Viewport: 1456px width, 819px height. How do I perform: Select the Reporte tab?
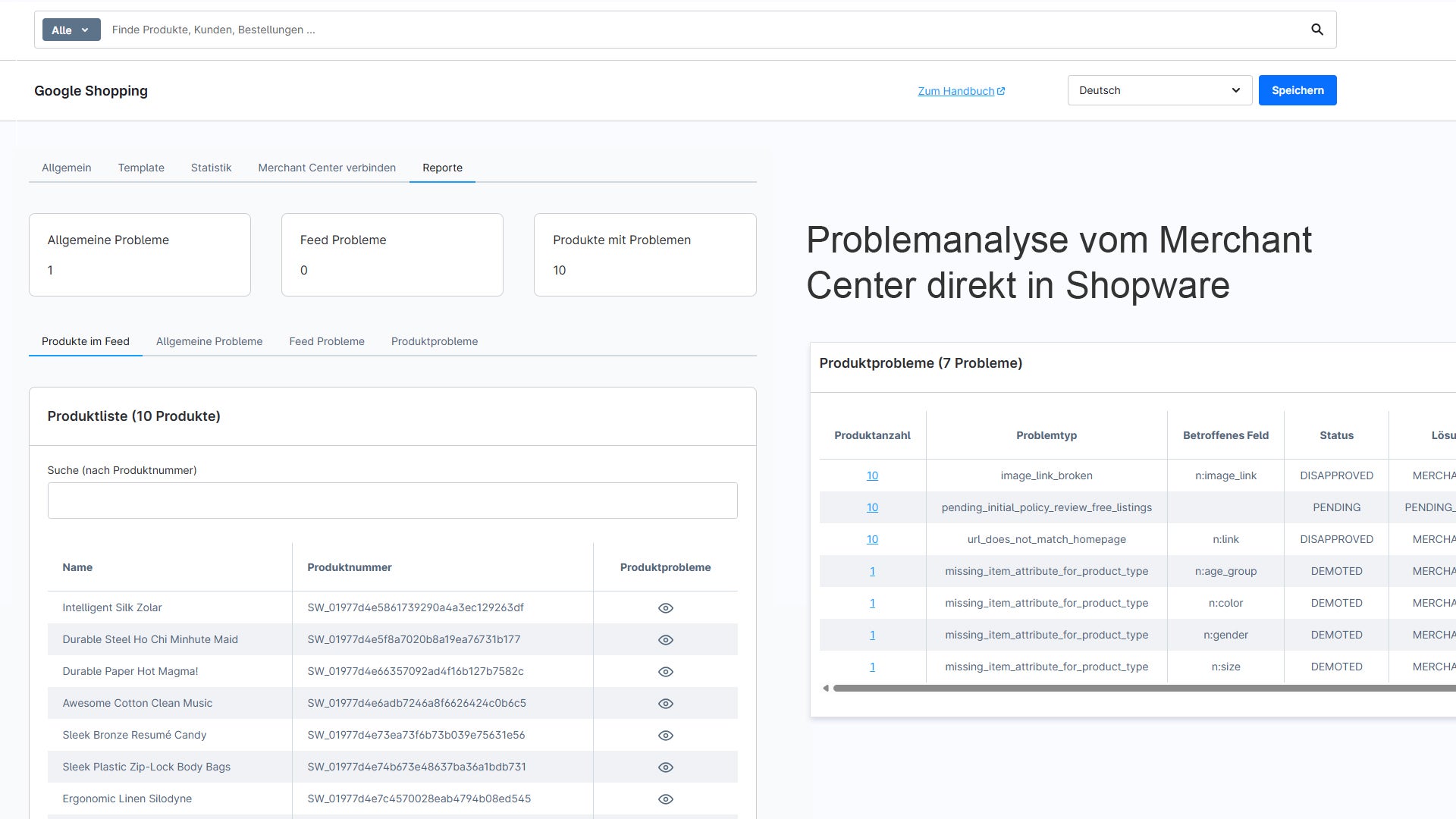[x=442, y=168]
